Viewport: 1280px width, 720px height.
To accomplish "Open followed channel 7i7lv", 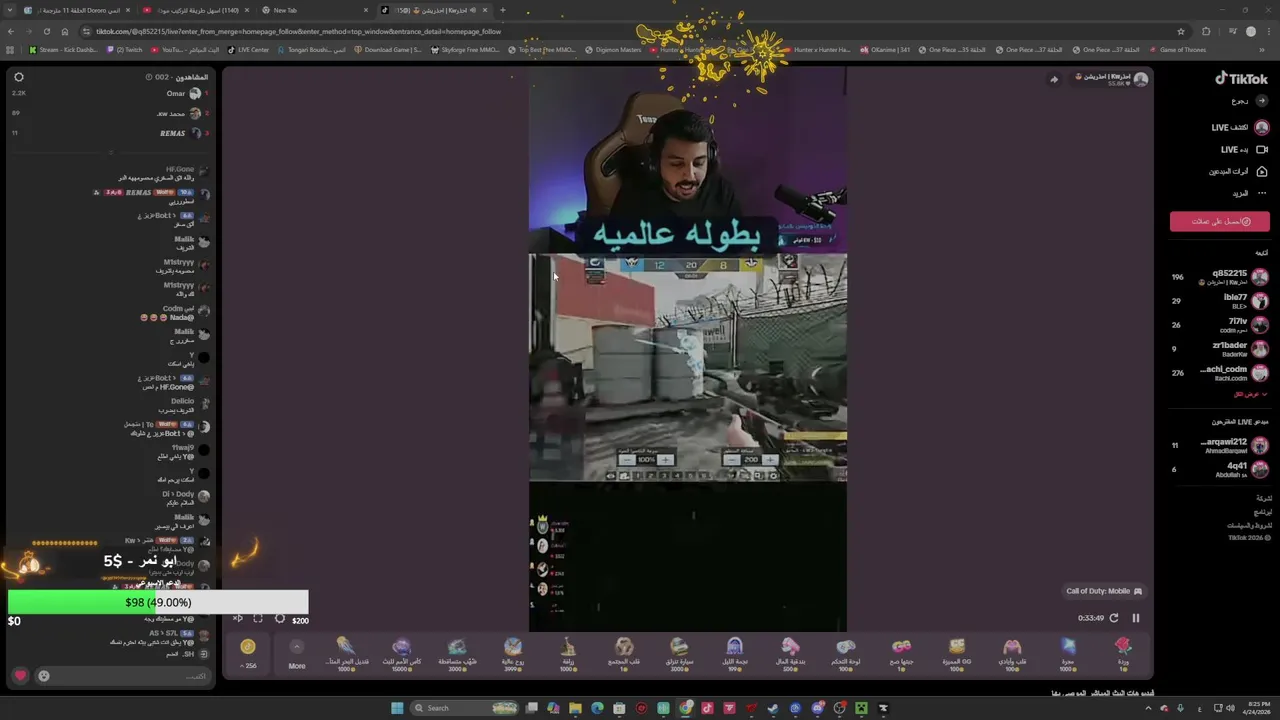I will coord(1220,325).
